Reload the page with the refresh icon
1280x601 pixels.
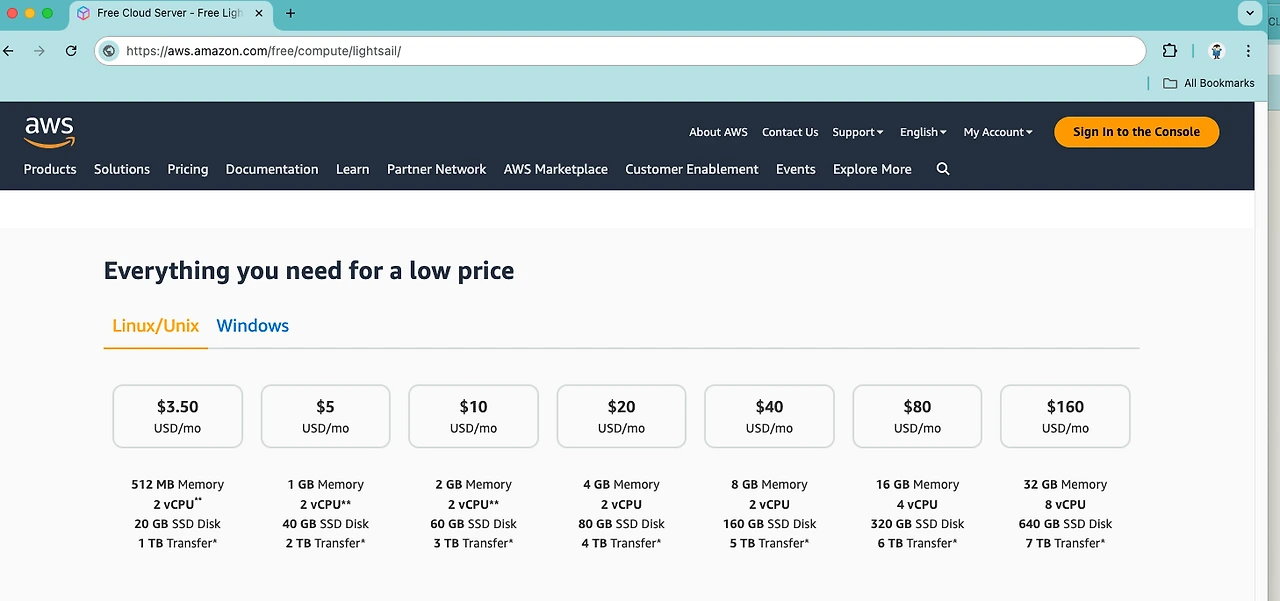[x=71, y=50]
